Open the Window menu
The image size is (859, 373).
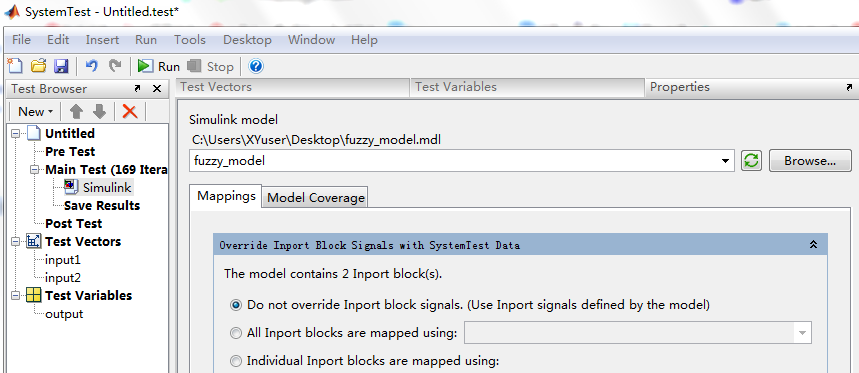click(x=311, y=40)
